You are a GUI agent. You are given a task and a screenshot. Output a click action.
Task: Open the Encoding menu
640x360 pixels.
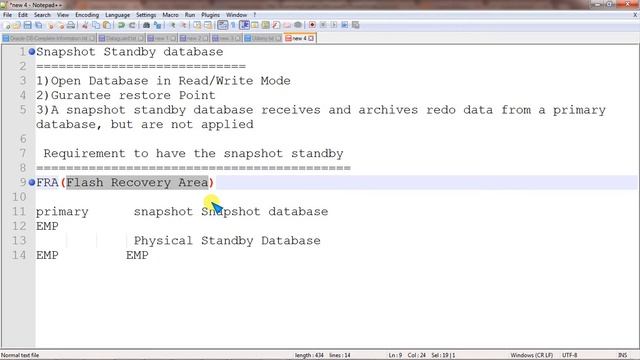coord(87,15)
